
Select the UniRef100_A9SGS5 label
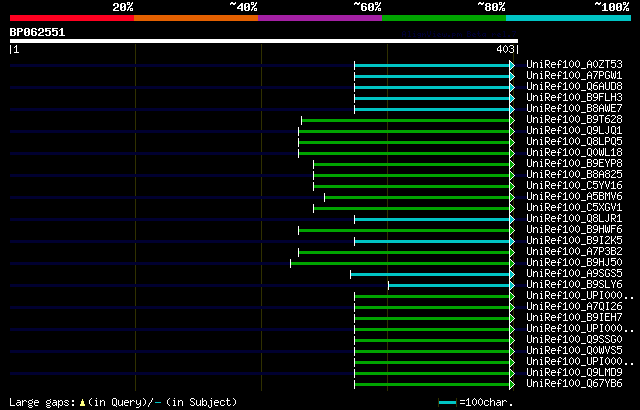click(574, 274)
